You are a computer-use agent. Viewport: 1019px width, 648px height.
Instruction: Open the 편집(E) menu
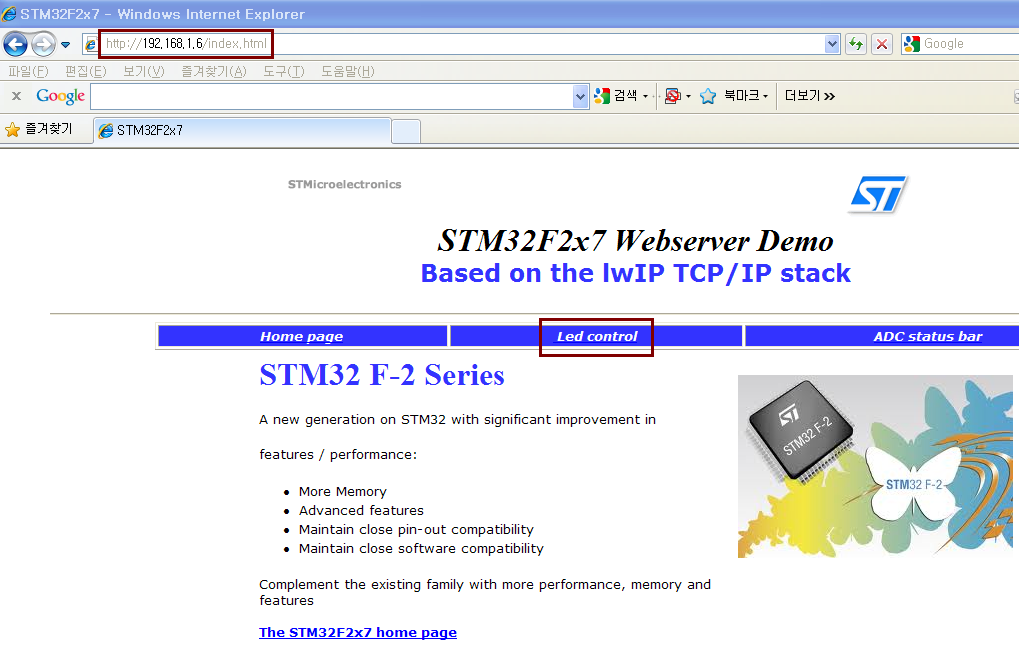tap(86, 71)
